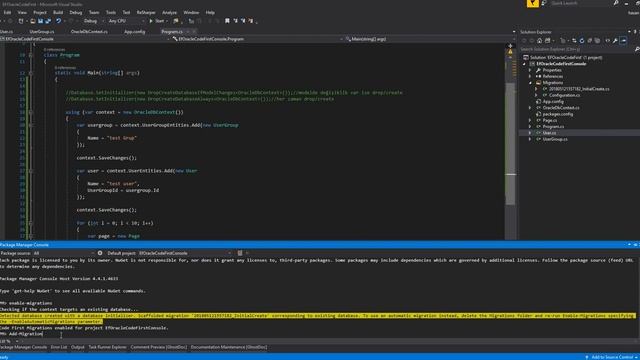The height and width of the screenshot is (360, 640).
Task: Click Sync with Active Document icon
Action: (574, 40)
